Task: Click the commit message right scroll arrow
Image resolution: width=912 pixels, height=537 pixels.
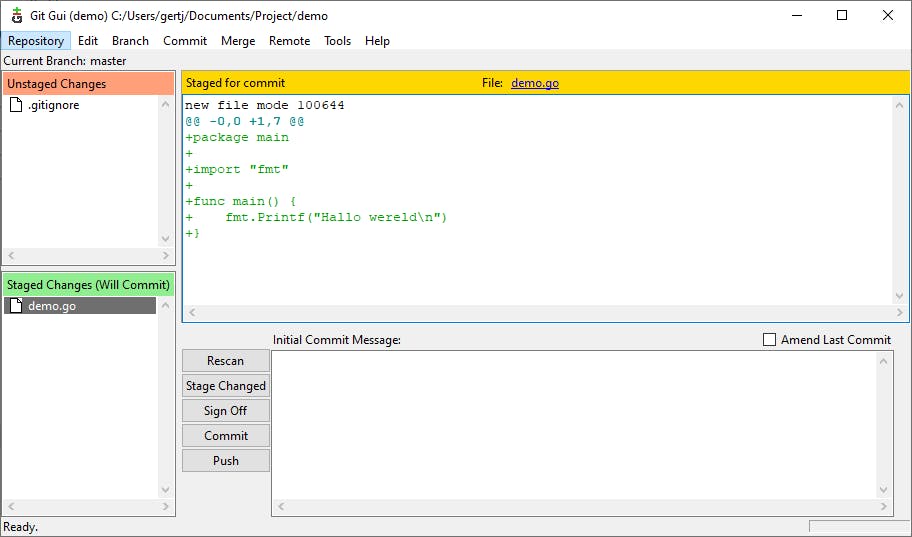Action: coord(884,506)
